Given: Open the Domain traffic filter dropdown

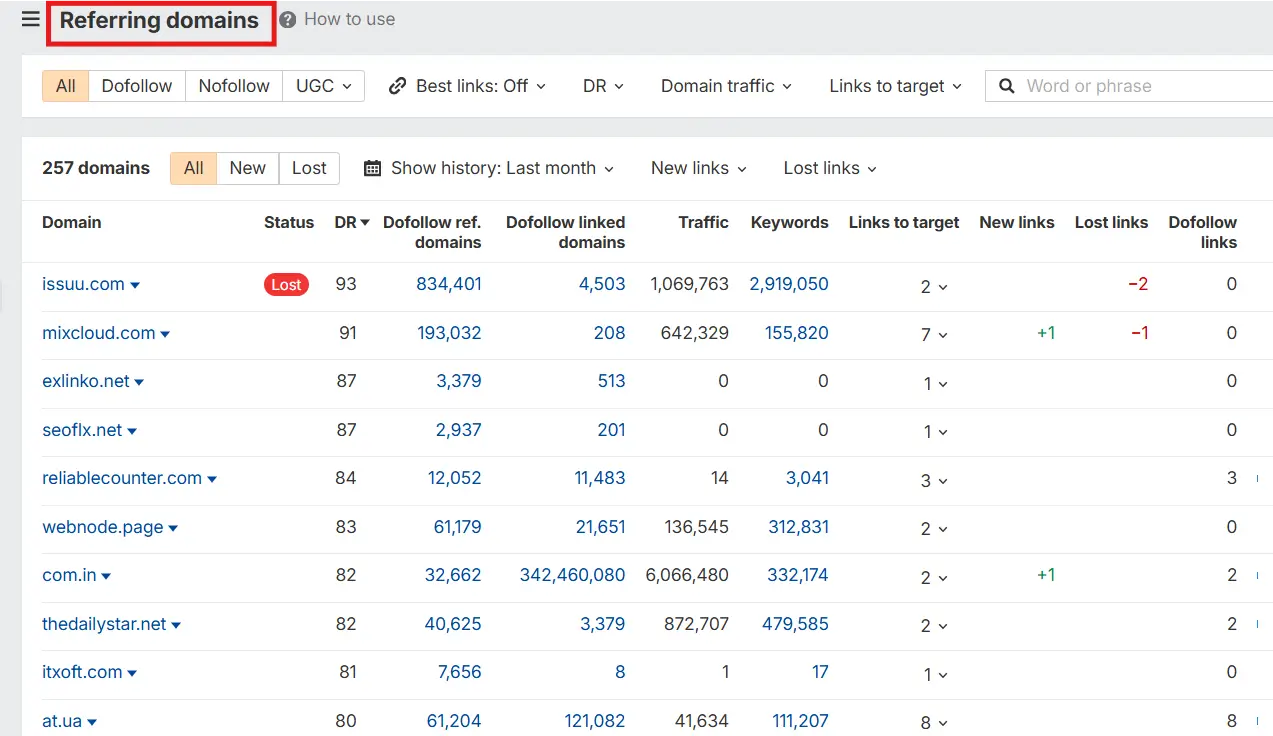Looking at the screenshot, I should pyautogui.click(x=726, y=86).
